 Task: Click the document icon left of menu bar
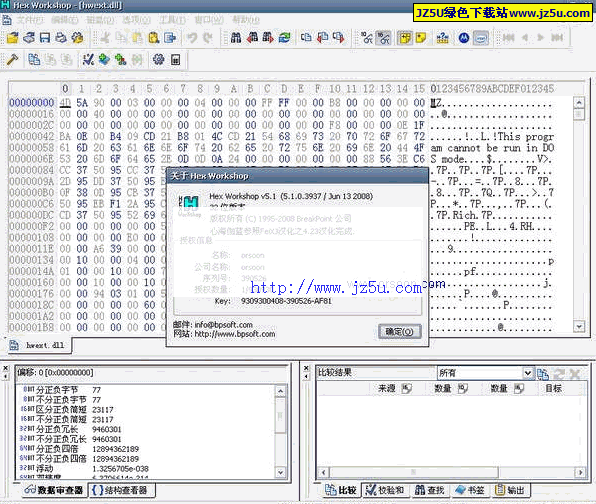[x=6, y=20]
